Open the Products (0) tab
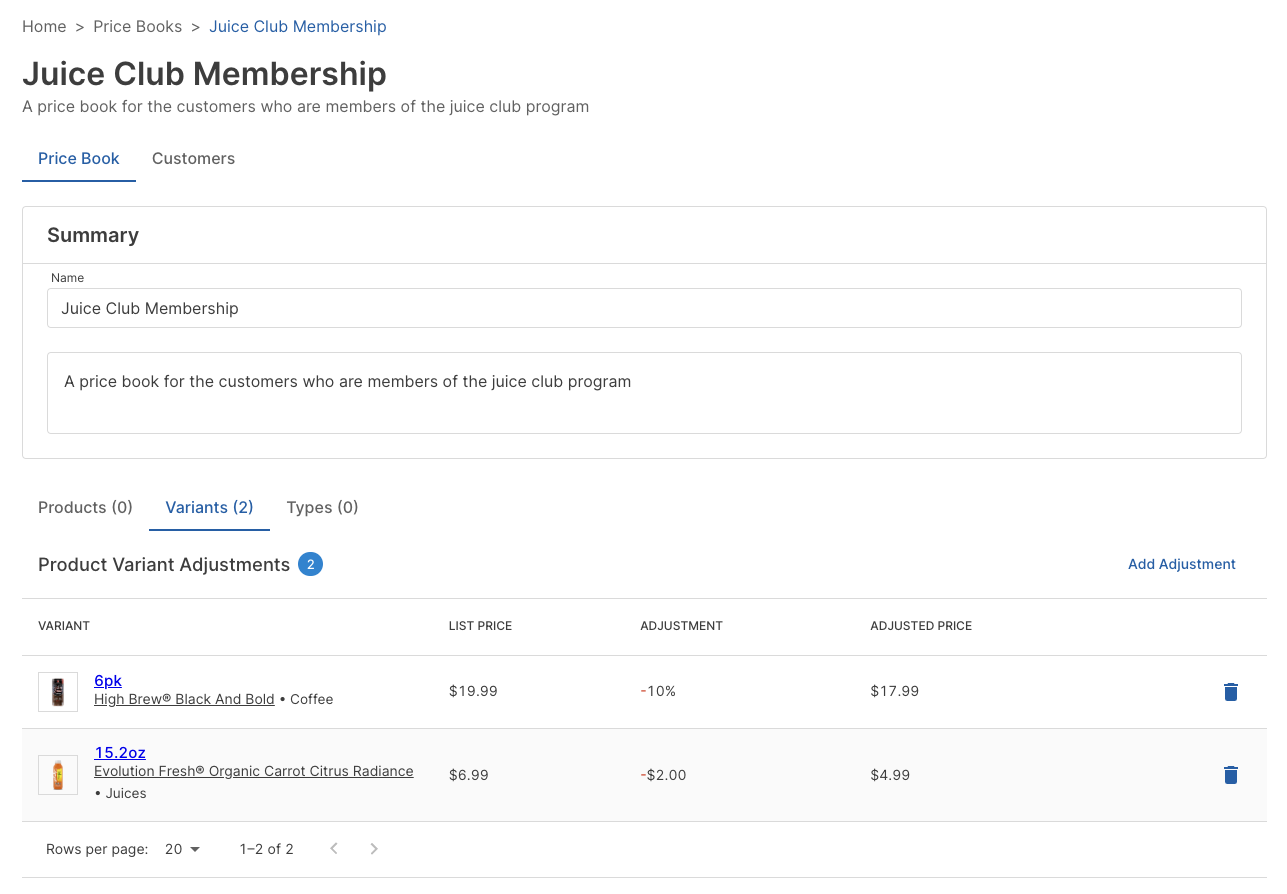This screenshot has width=1287, height=894. tap(85, 508)
